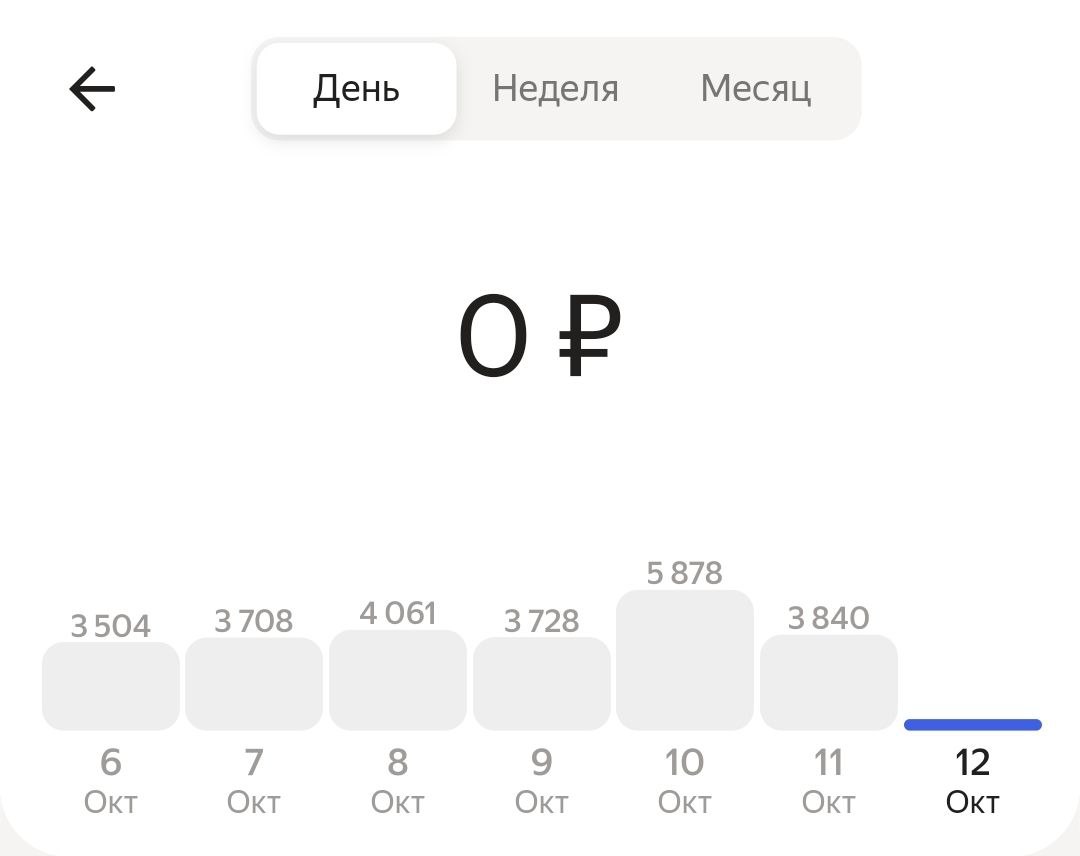
Task: Switch to the Неделя tab
Action: 555,89
